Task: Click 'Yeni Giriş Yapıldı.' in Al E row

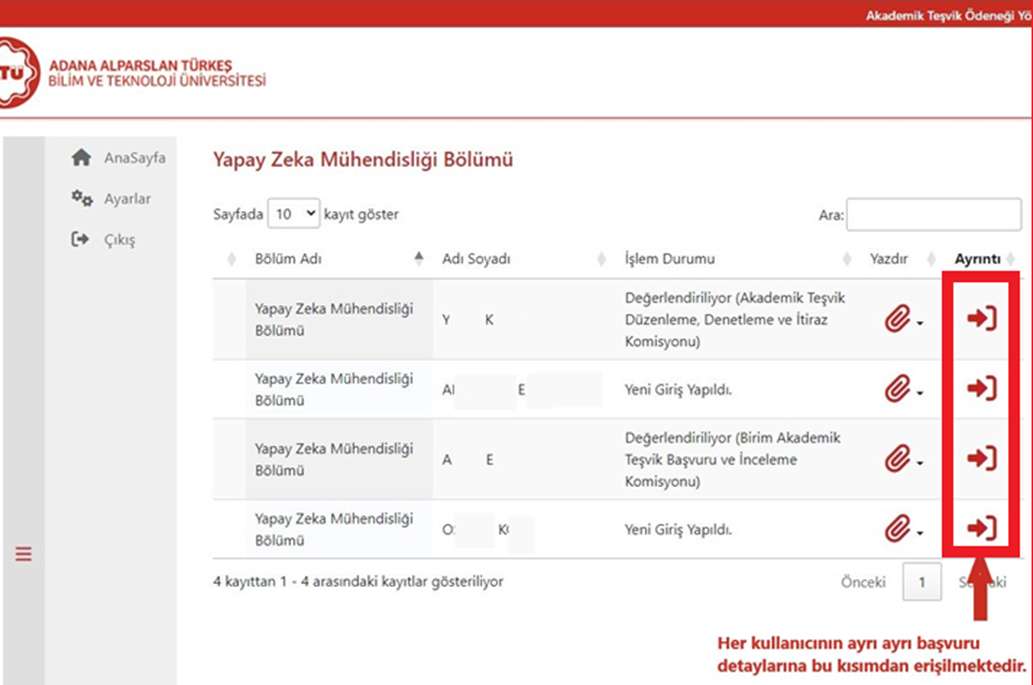Action: 678,390
